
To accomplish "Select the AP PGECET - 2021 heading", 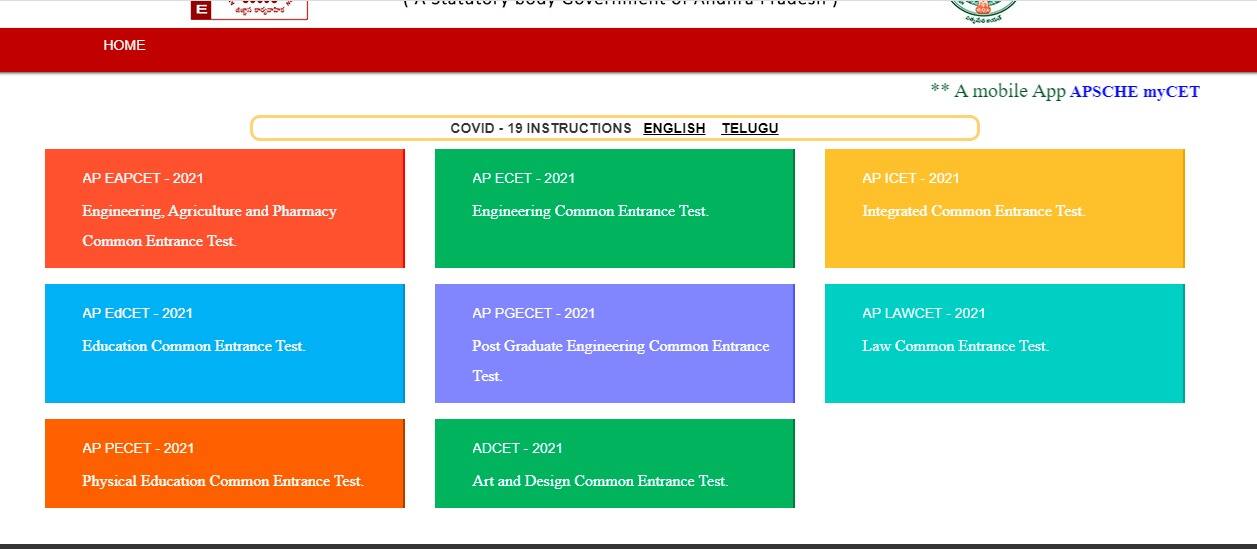I will [533, 313].
